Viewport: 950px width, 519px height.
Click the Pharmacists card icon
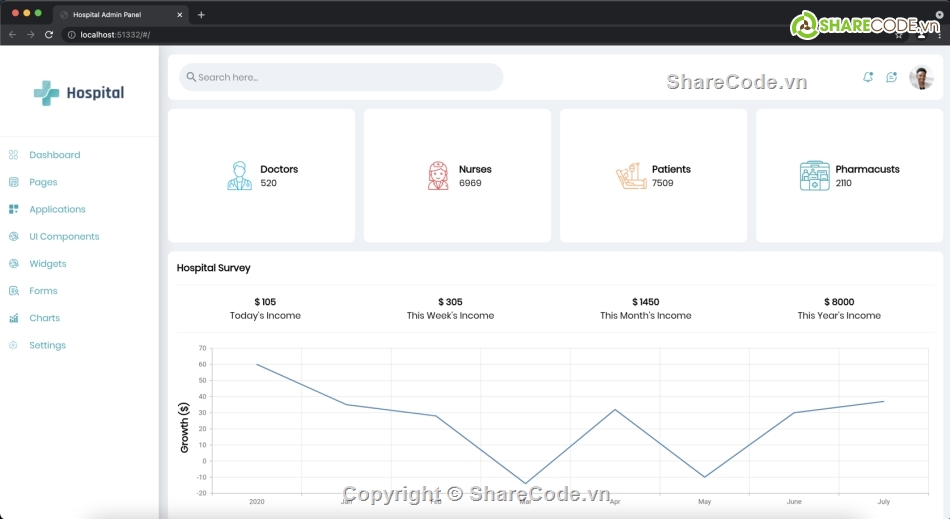(x=814, y=176)
